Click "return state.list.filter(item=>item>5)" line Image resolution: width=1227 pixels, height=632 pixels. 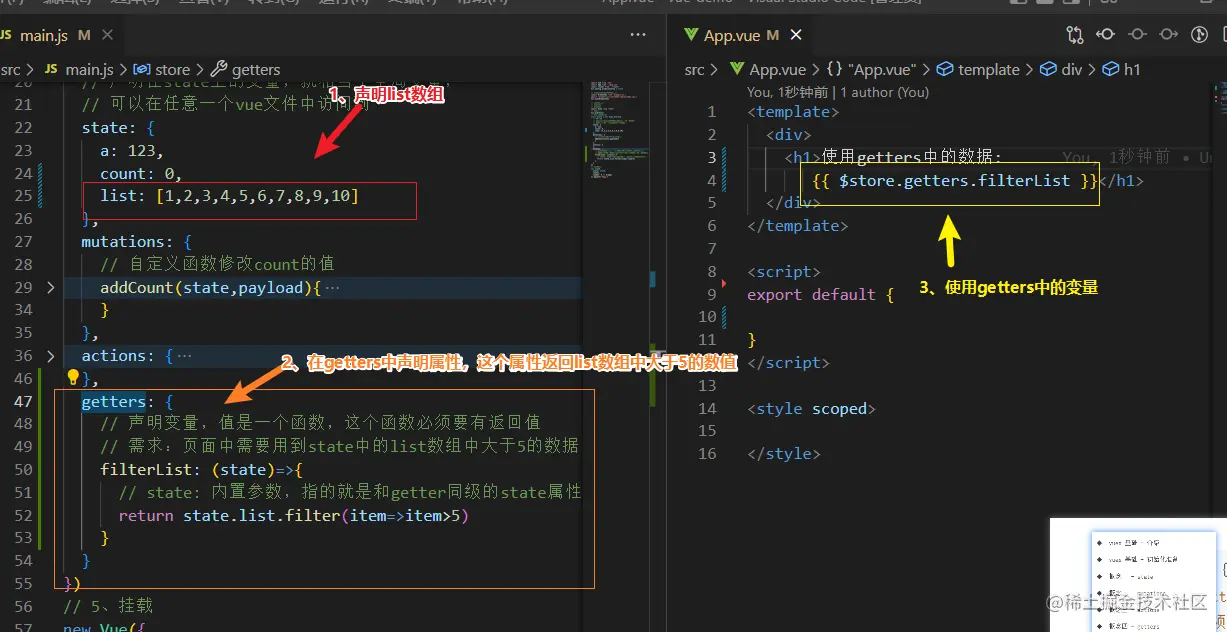(x=294, y=515)
